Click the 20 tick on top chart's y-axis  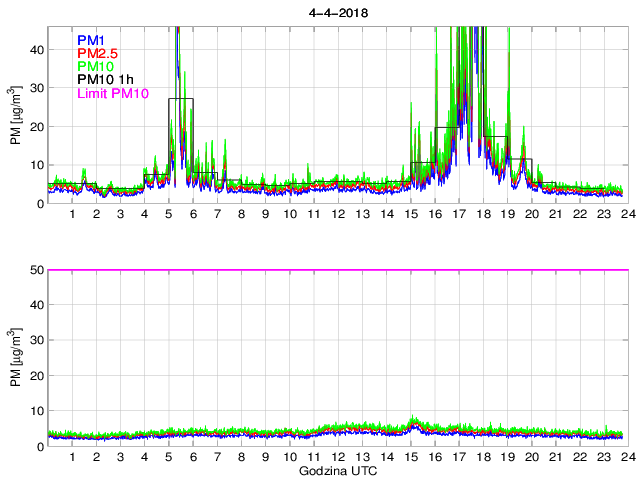point(34,127)
